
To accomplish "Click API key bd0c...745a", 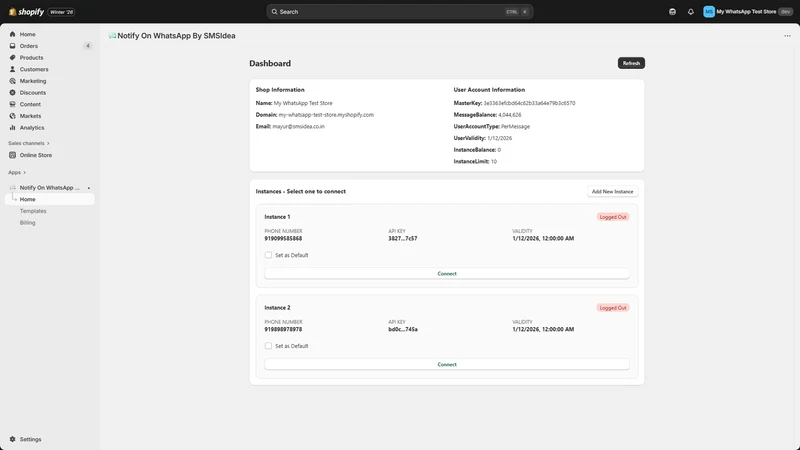I will tap(403, 330).
